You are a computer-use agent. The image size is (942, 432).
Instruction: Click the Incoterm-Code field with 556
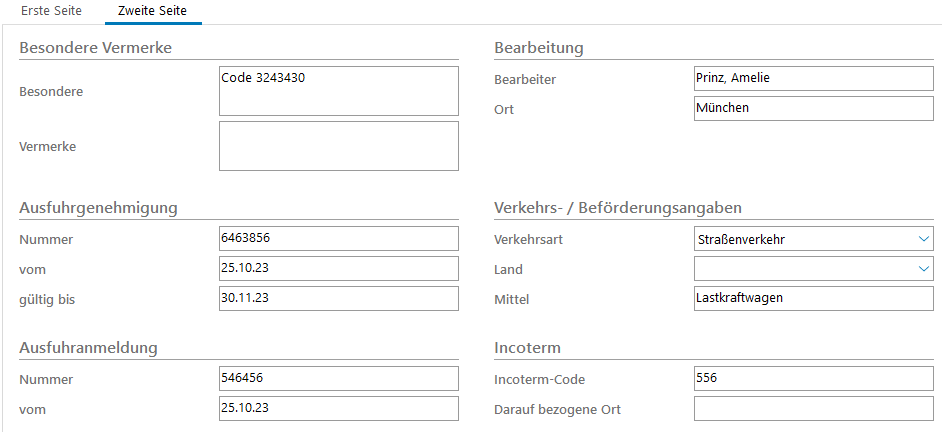tap(813, 379)
